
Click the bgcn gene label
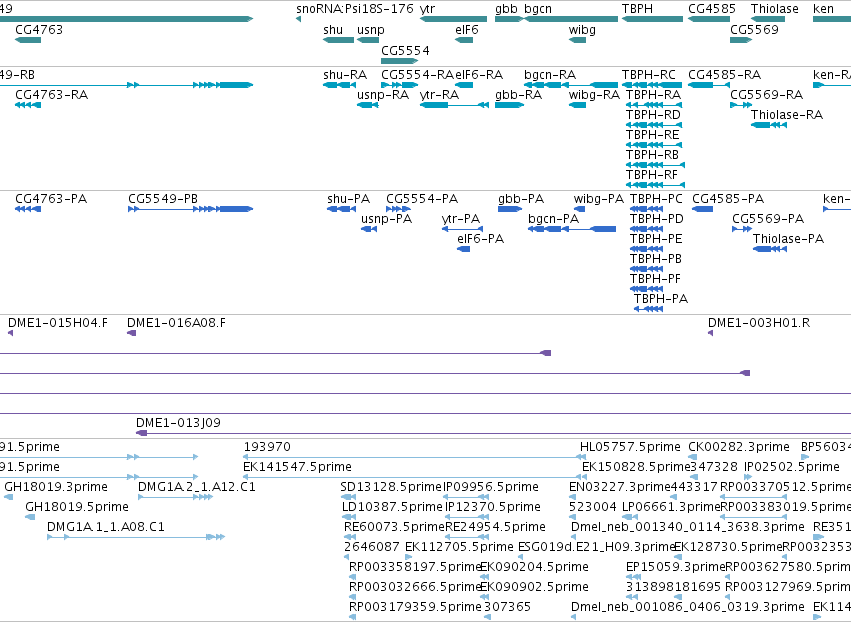[538, 9]
